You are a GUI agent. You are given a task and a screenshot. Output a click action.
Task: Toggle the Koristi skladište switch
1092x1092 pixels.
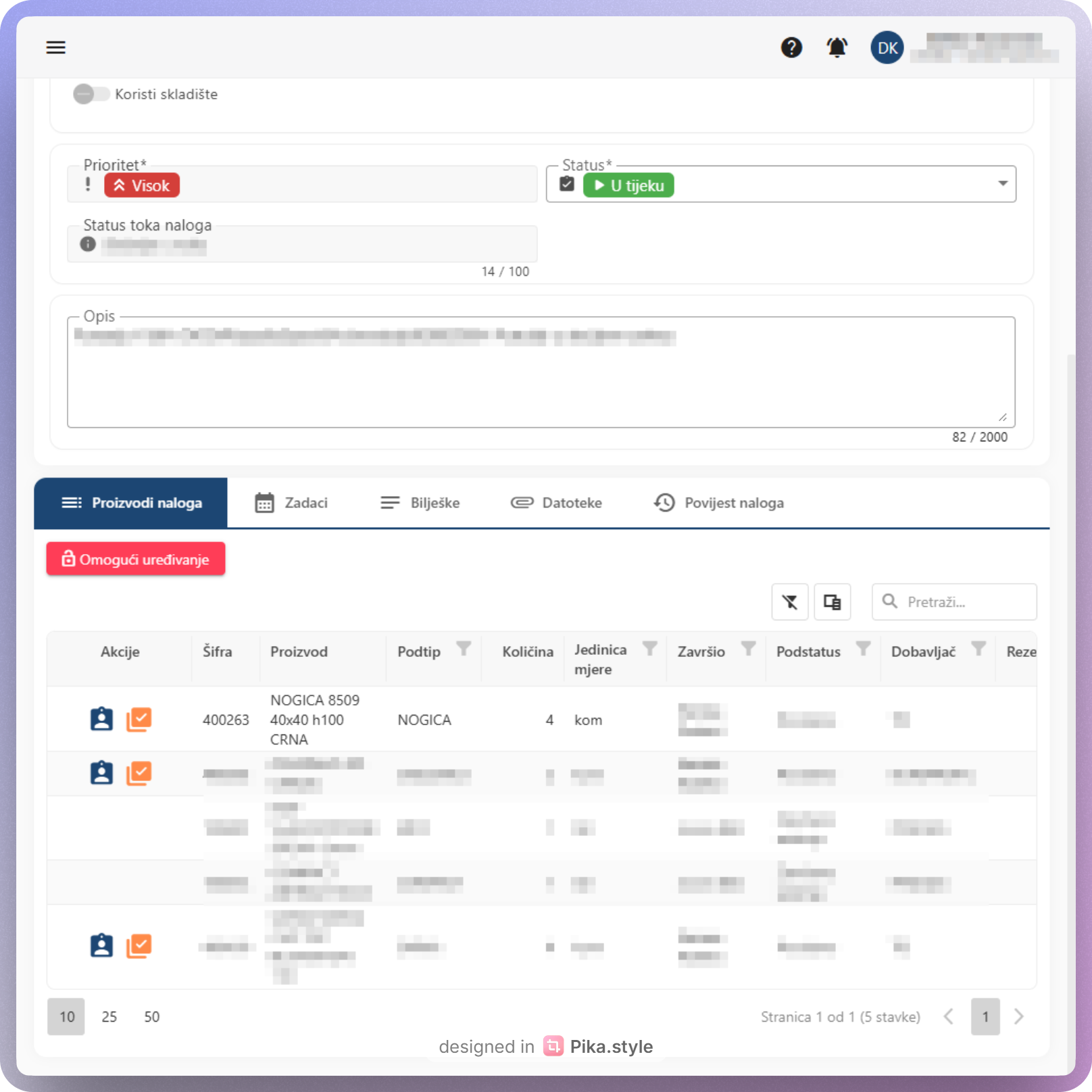[91, 94]
